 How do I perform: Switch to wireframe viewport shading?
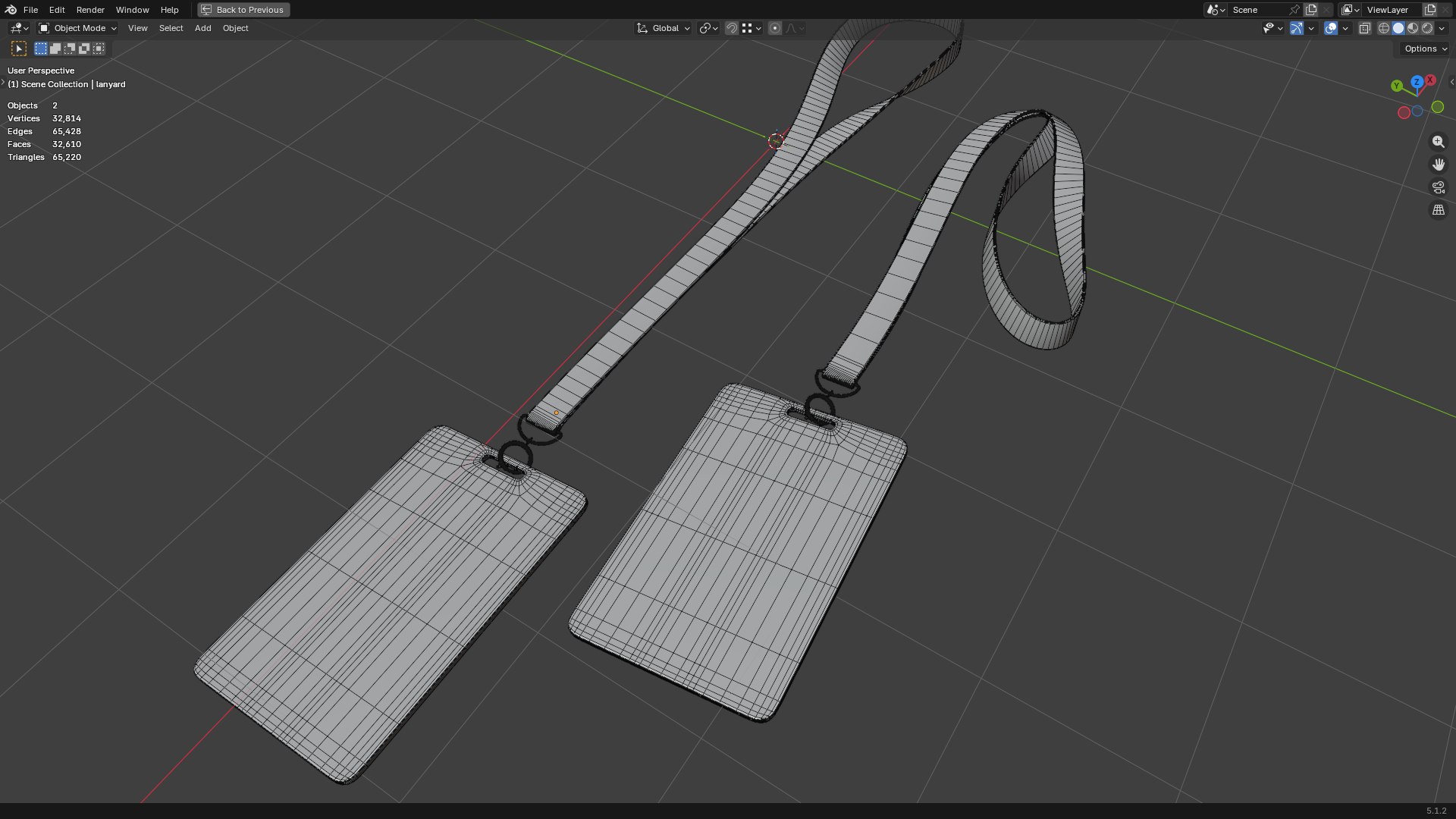pyautogui.click(x=1384, y=28)
